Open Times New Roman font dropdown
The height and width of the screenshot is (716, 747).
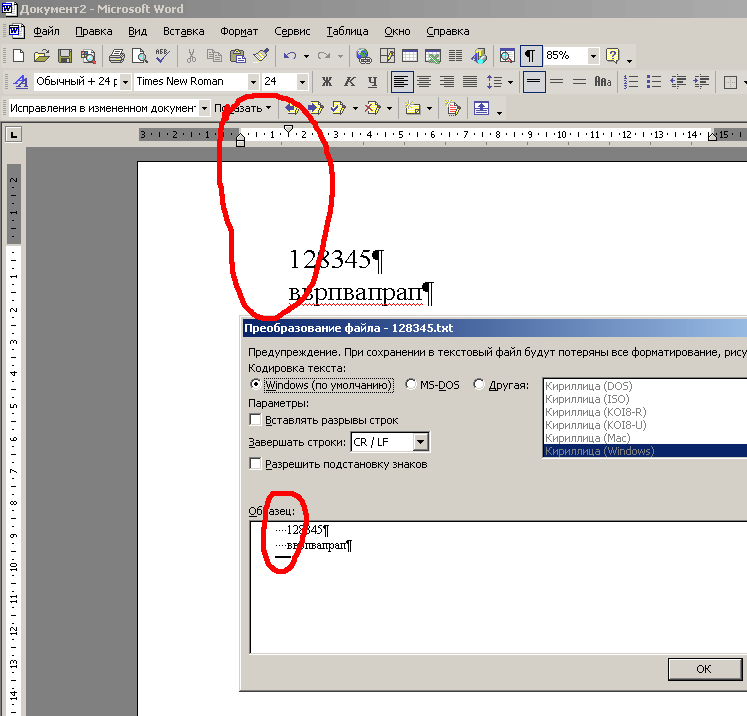(253, 82)
